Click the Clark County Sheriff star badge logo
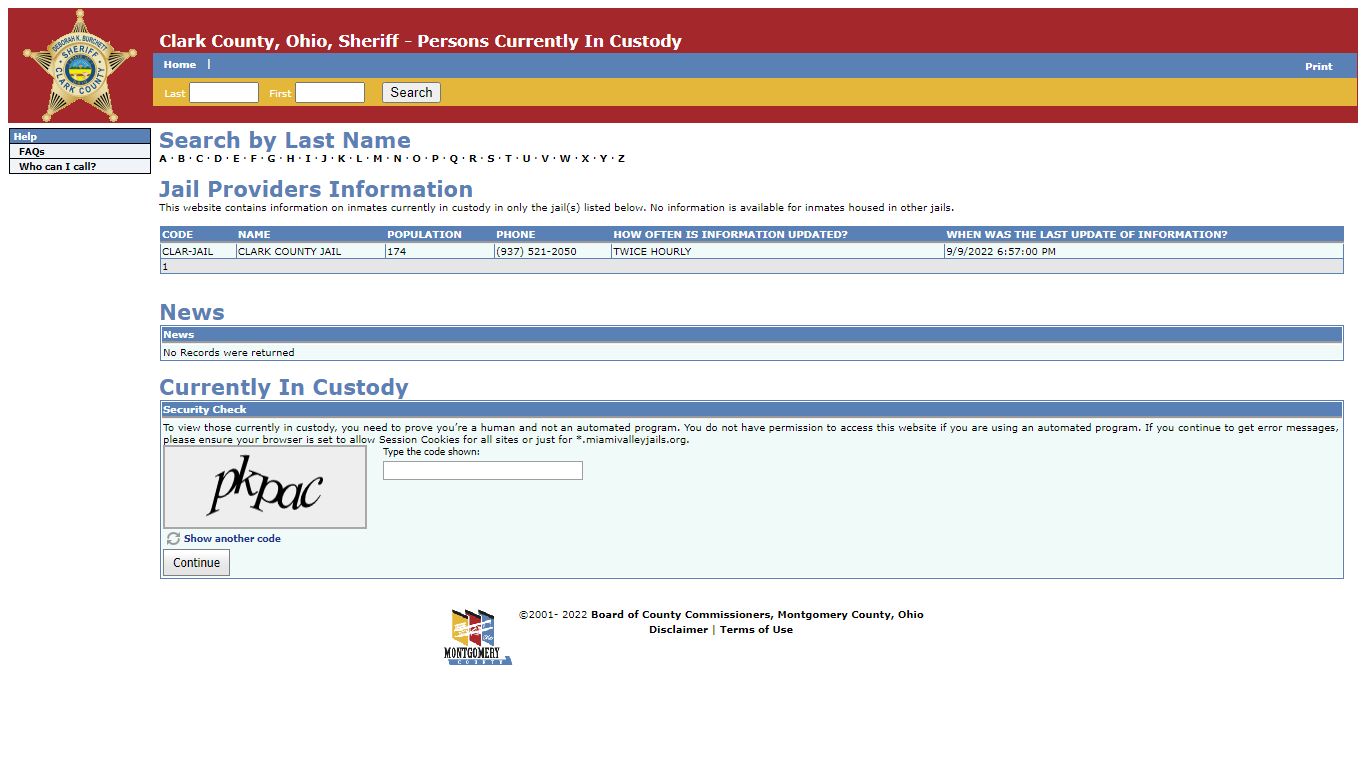This screenshot has height=768, width=1366. click(80, 66)
